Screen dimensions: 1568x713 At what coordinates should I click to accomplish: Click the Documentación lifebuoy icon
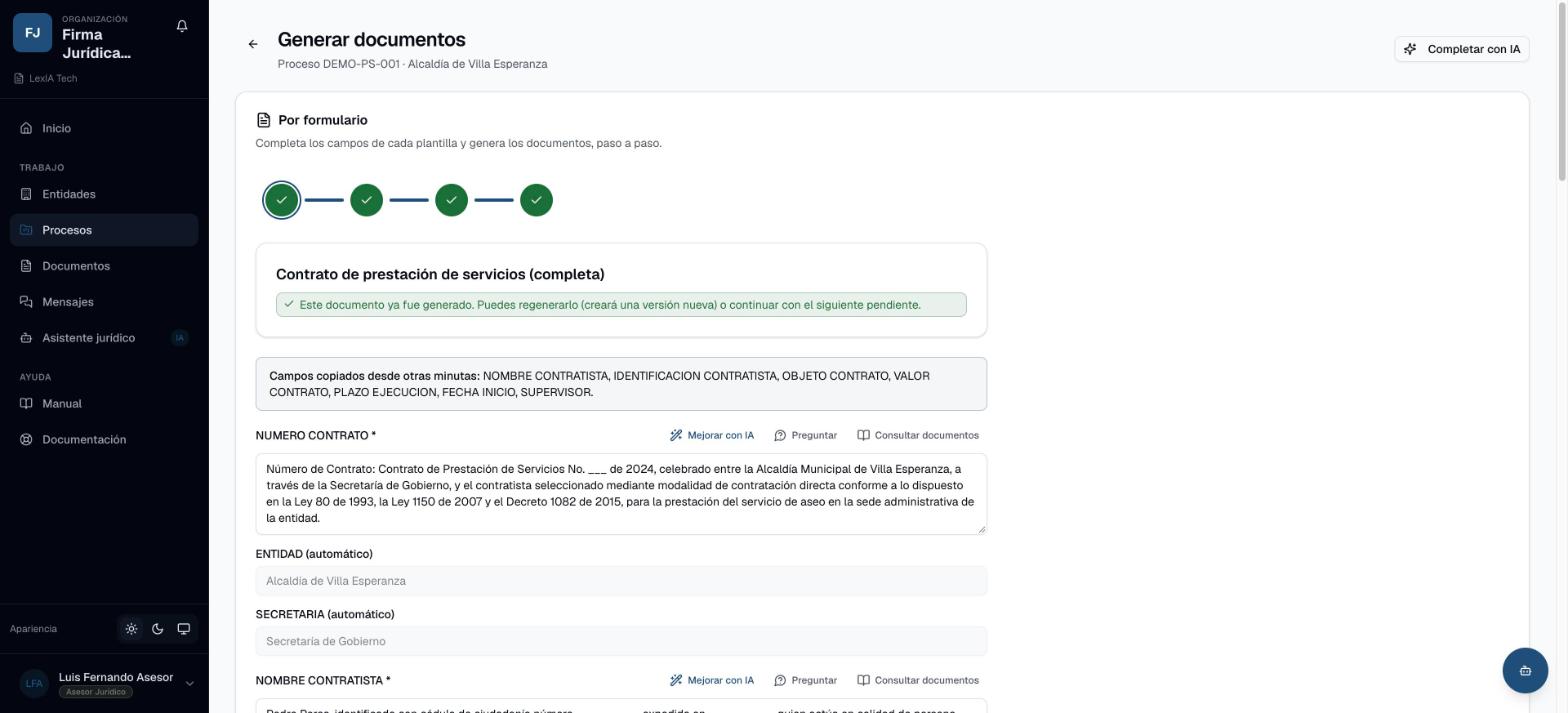(26, 440)
